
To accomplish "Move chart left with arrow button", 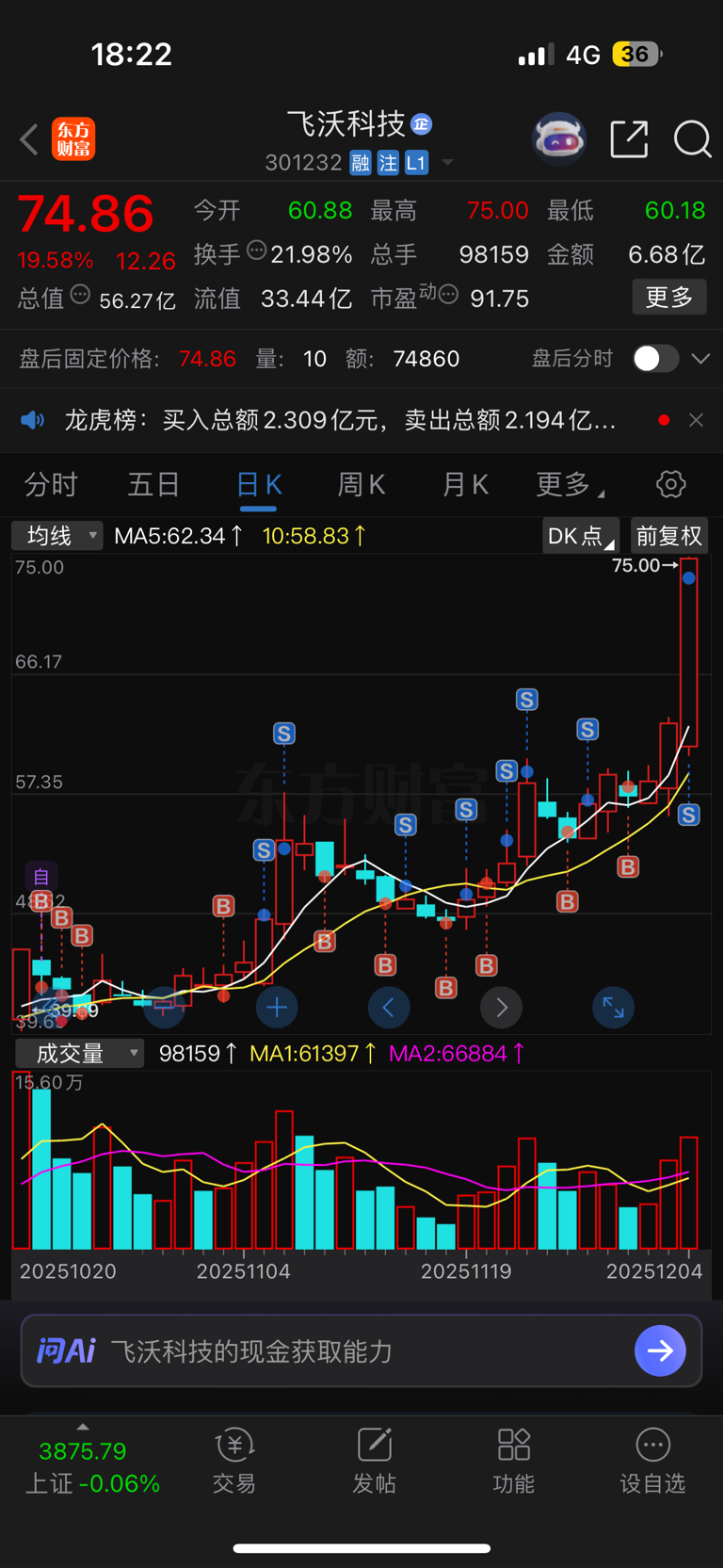I will coord(389,1008).
